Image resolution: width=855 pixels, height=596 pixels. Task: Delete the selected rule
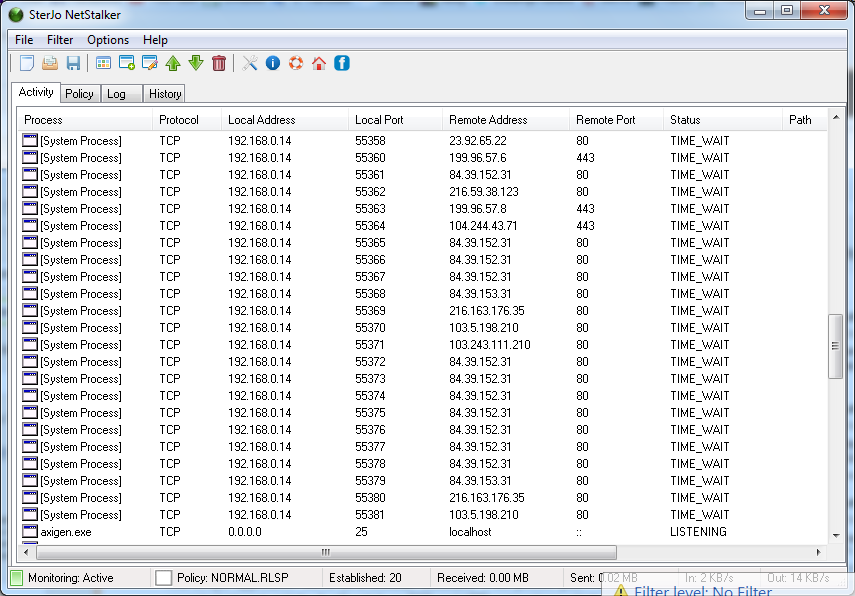tap(219, 63)
